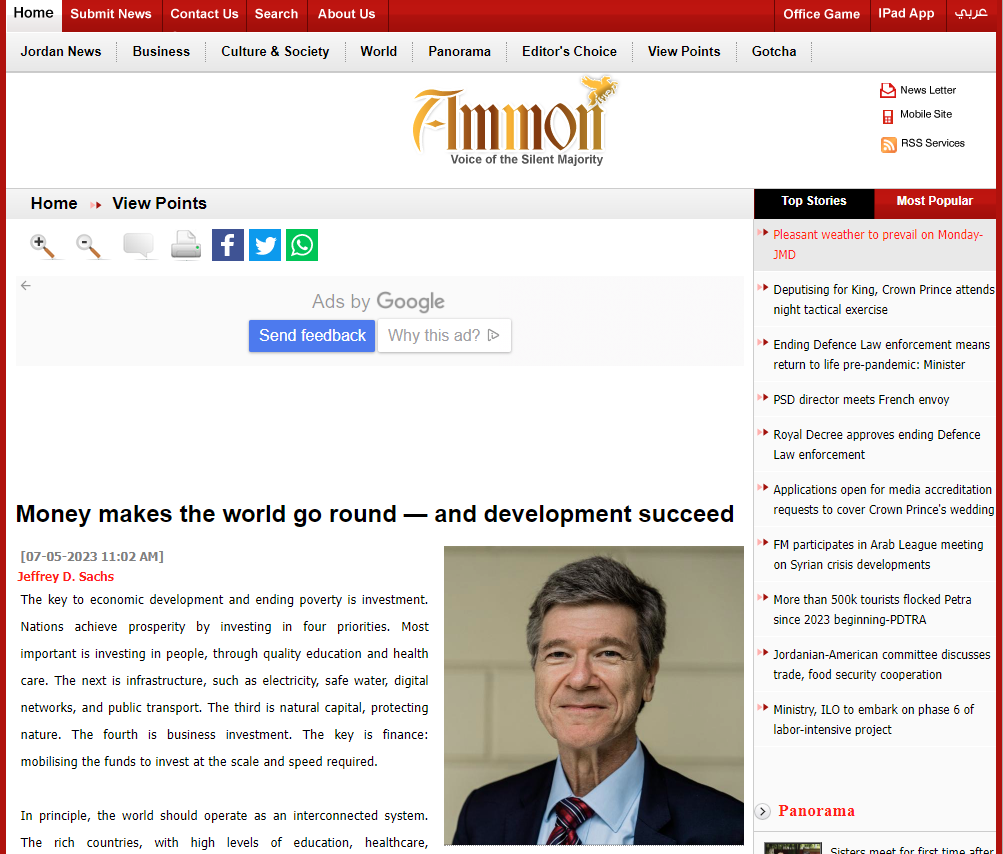Image resolution: width=1003 pixels, height=854 pixels.
Task: Switch to the Arabic version
Action: pos(971,14)
